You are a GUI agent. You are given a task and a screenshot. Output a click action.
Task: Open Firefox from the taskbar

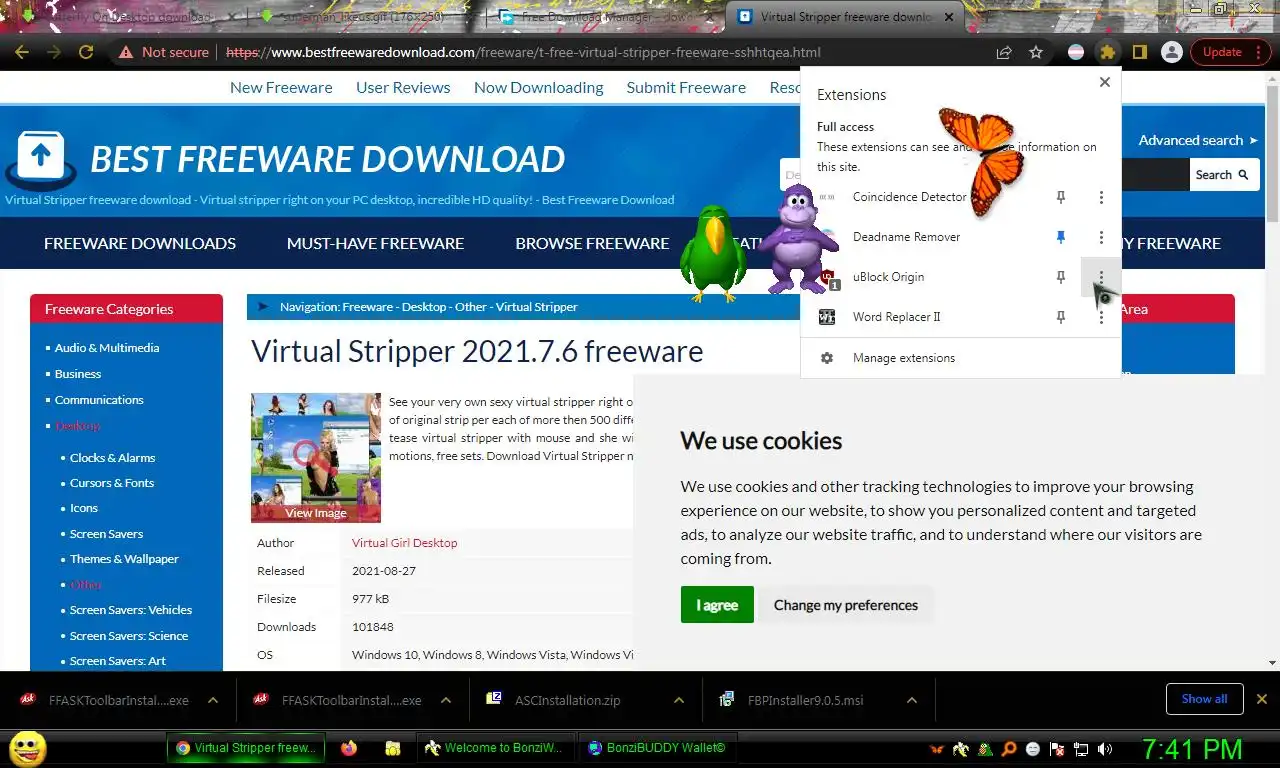coord(349,748)
